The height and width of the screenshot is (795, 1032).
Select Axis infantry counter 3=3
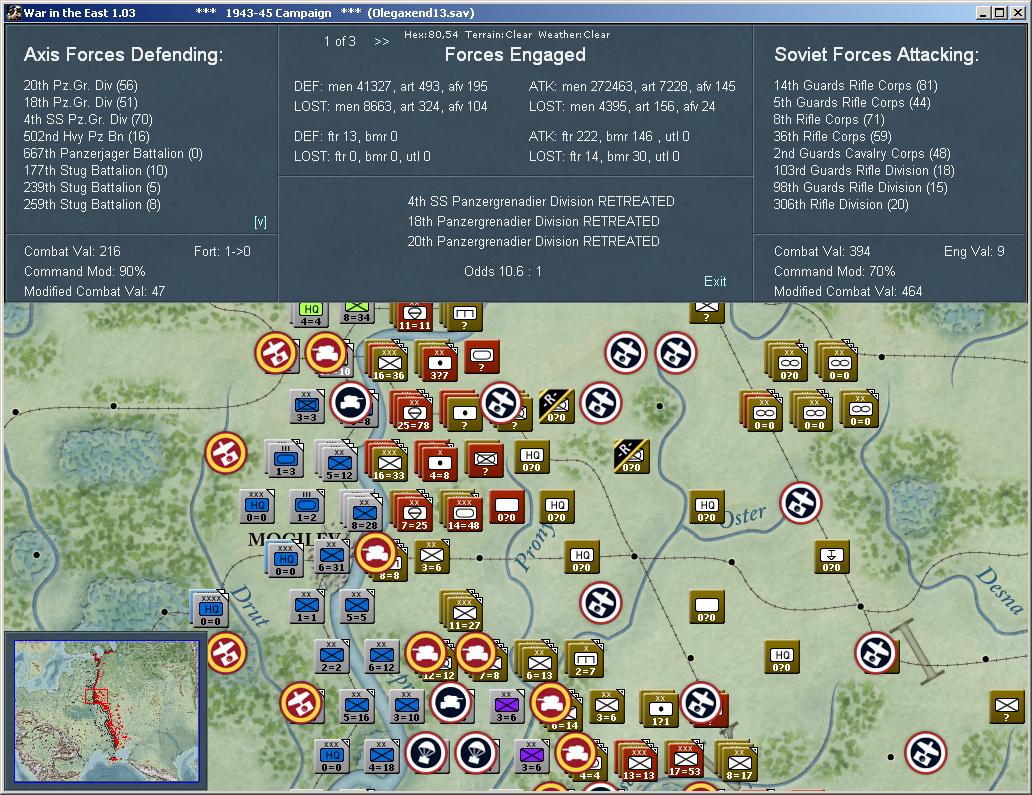click(306, 406)
